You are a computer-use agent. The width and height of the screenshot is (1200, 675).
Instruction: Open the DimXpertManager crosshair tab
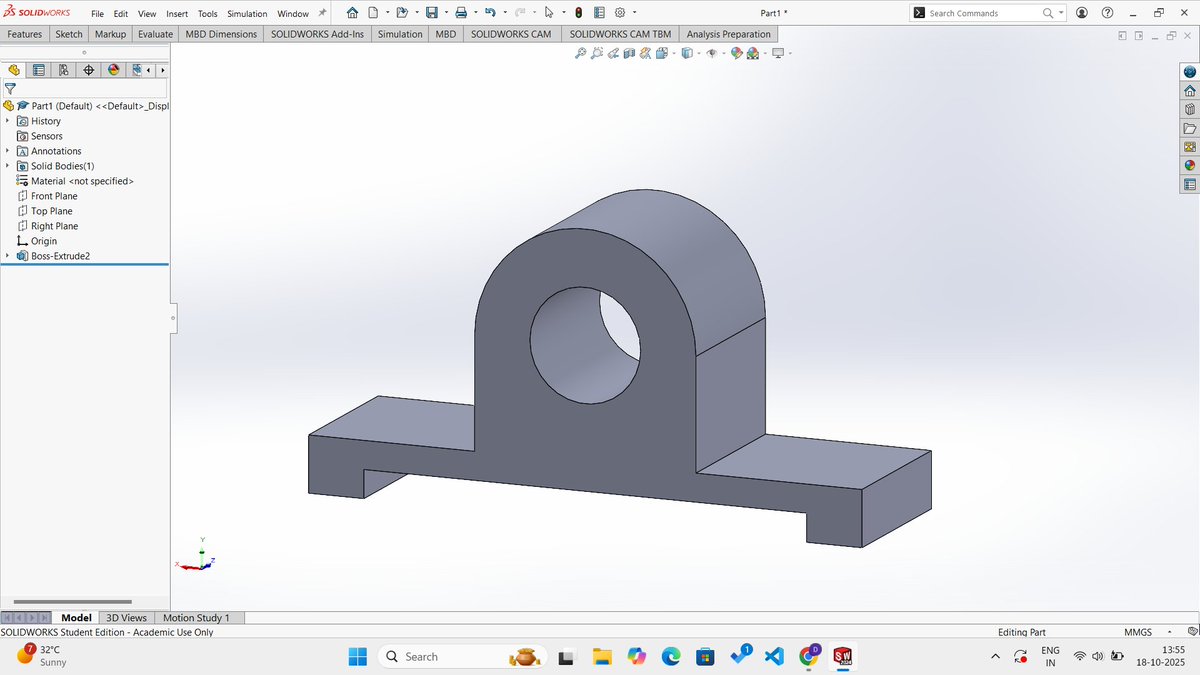click(89, 70)
